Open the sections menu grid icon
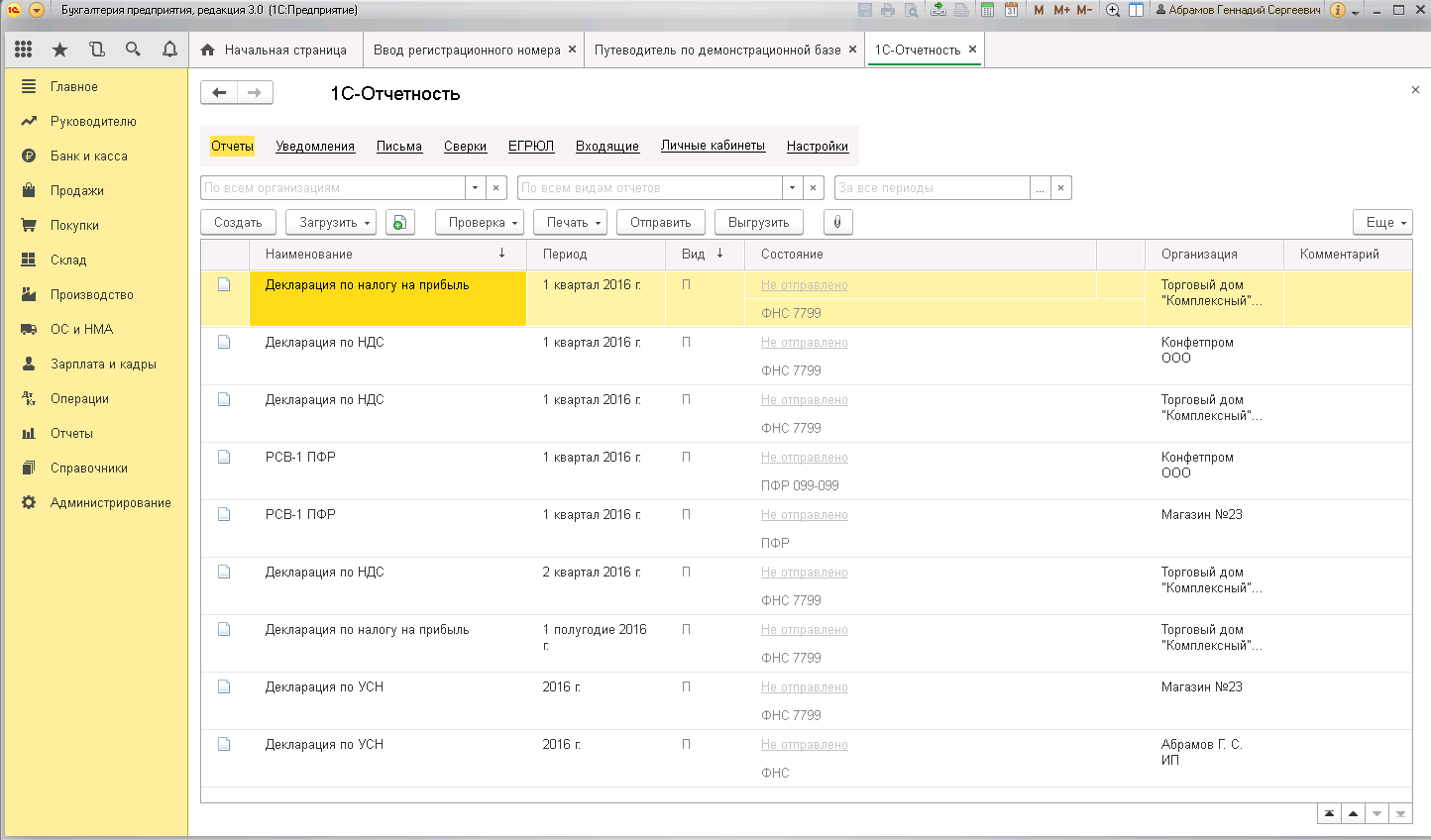The width and height of the screenshot is (1431, 840). 24,50
